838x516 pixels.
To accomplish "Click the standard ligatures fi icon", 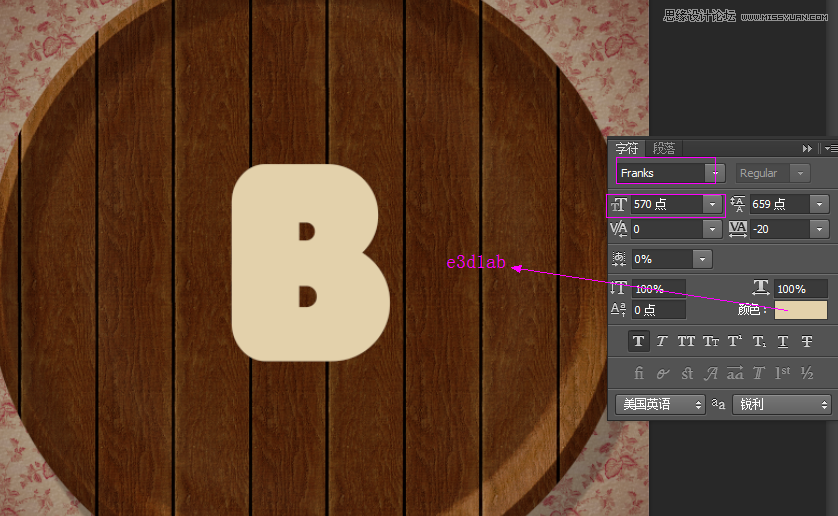I will (638, 373).
